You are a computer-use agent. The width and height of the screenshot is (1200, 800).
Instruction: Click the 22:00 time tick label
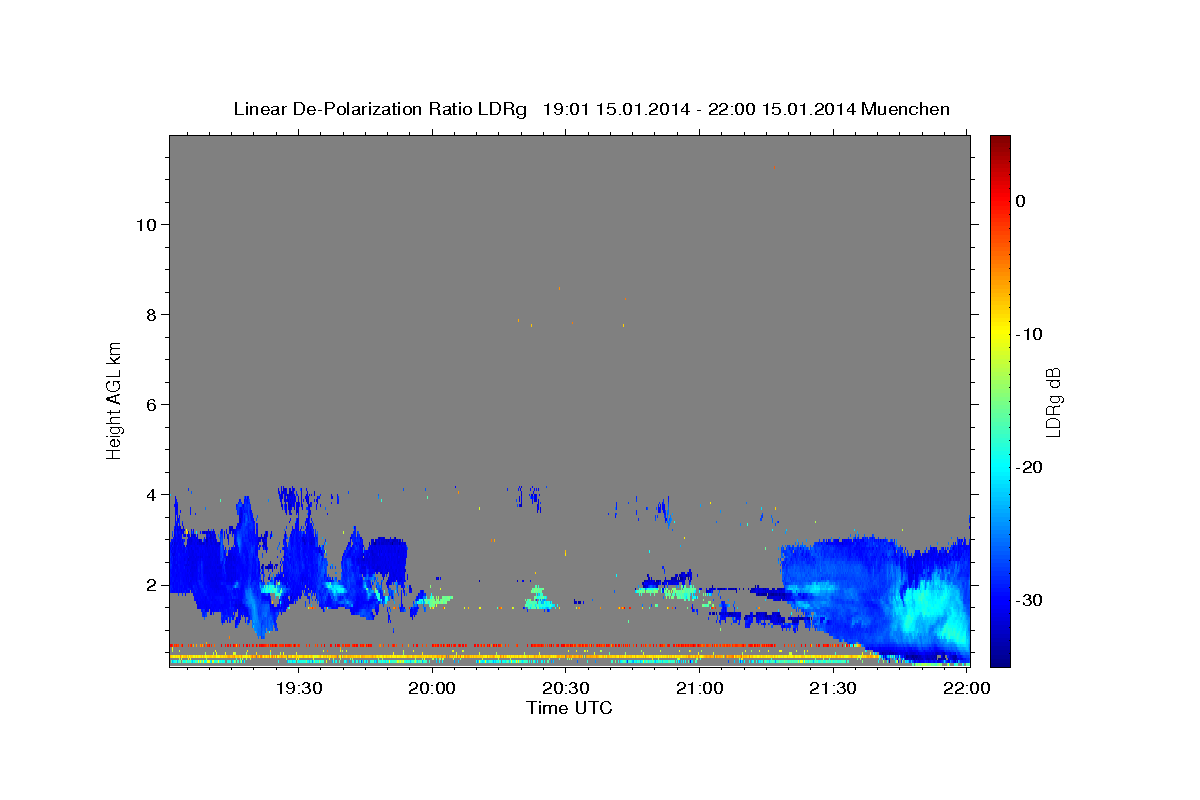pyautogui.click(x=967, y=688)
